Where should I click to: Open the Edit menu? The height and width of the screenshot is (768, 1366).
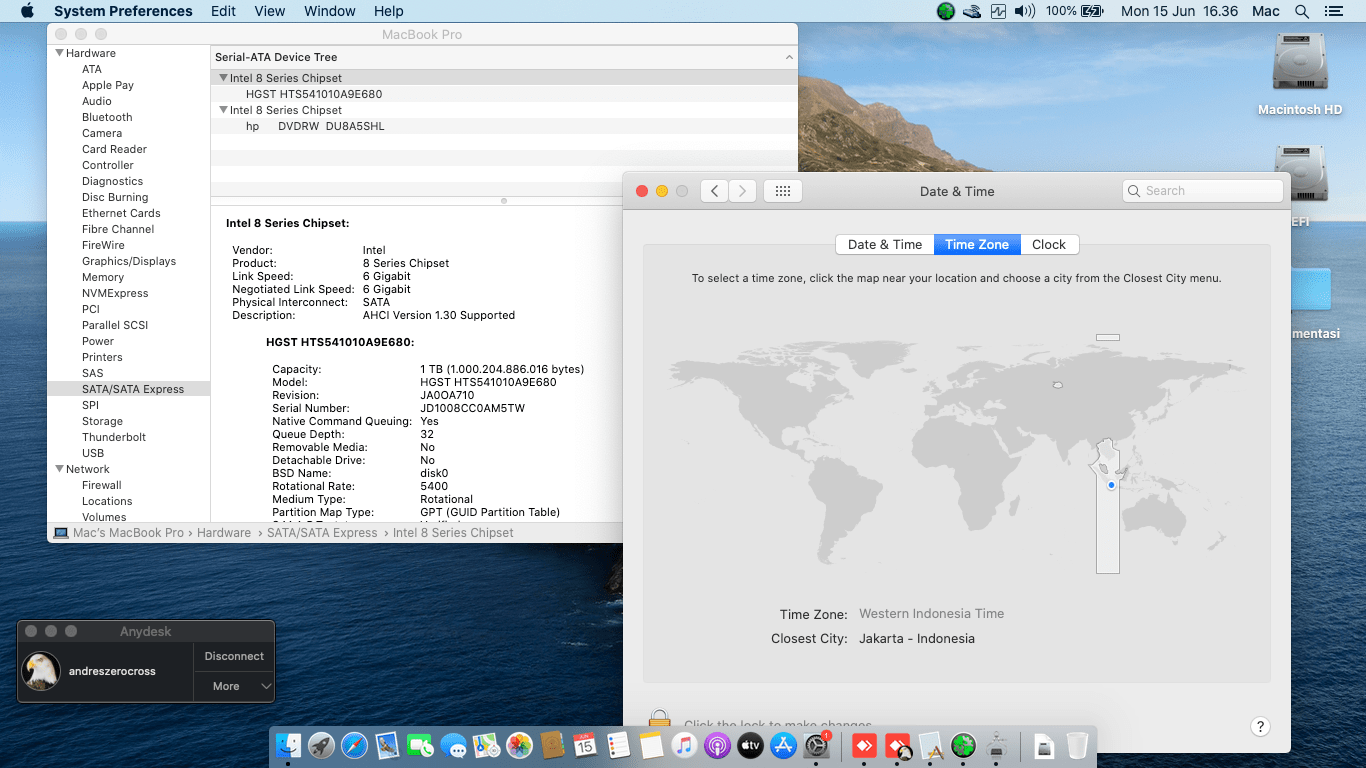[224, 11]
